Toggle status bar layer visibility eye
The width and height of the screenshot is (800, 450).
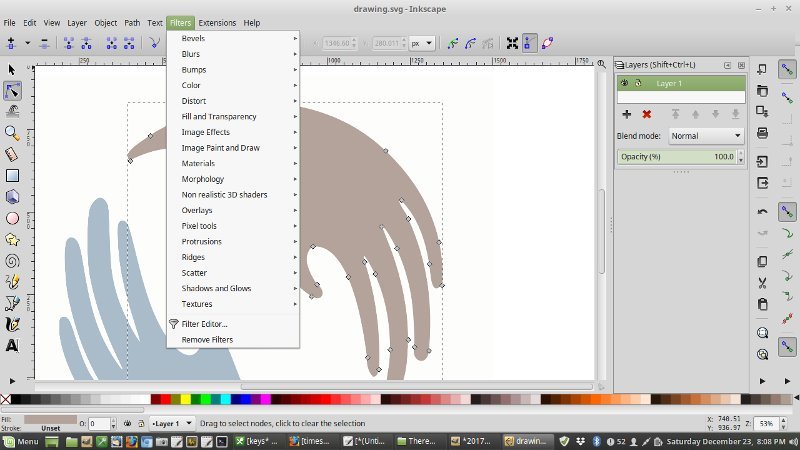coord(127,423)
